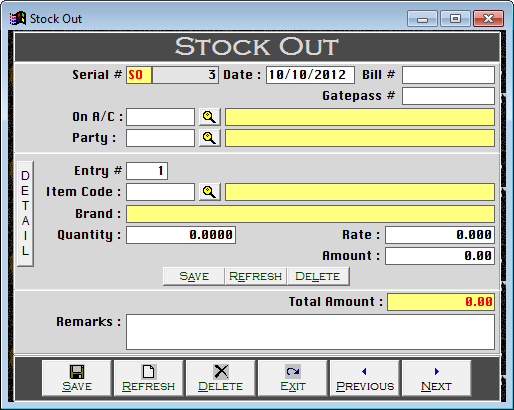Image resolution: width=514 pixels, height=410 pixels.
Task: Go to the Previous record
Action: click(365, 378)
